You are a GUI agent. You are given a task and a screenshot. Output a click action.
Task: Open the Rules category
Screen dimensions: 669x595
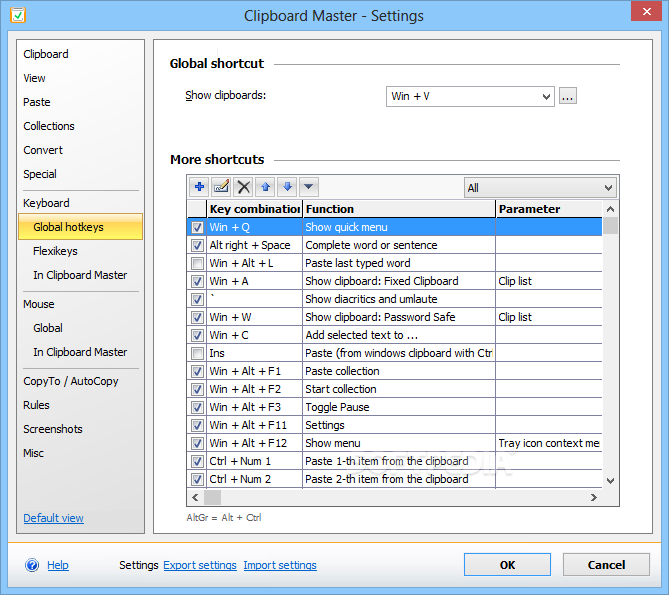click(x=36, y=405)
